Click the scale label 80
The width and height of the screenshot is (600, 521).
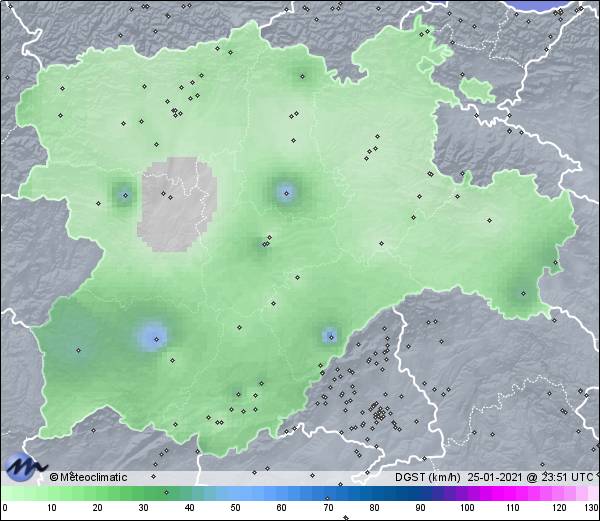[374, 508]
